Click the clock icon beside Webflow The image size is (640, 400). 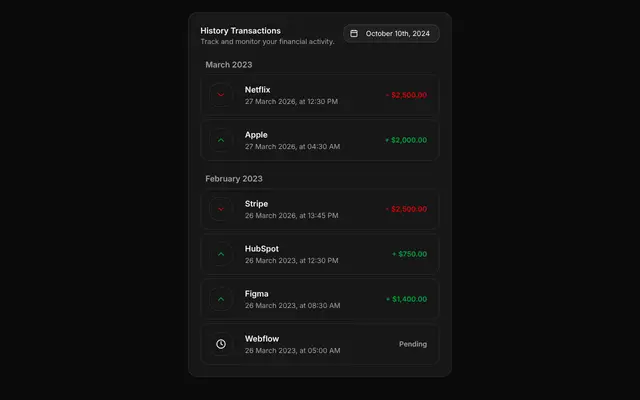point(221,344)
